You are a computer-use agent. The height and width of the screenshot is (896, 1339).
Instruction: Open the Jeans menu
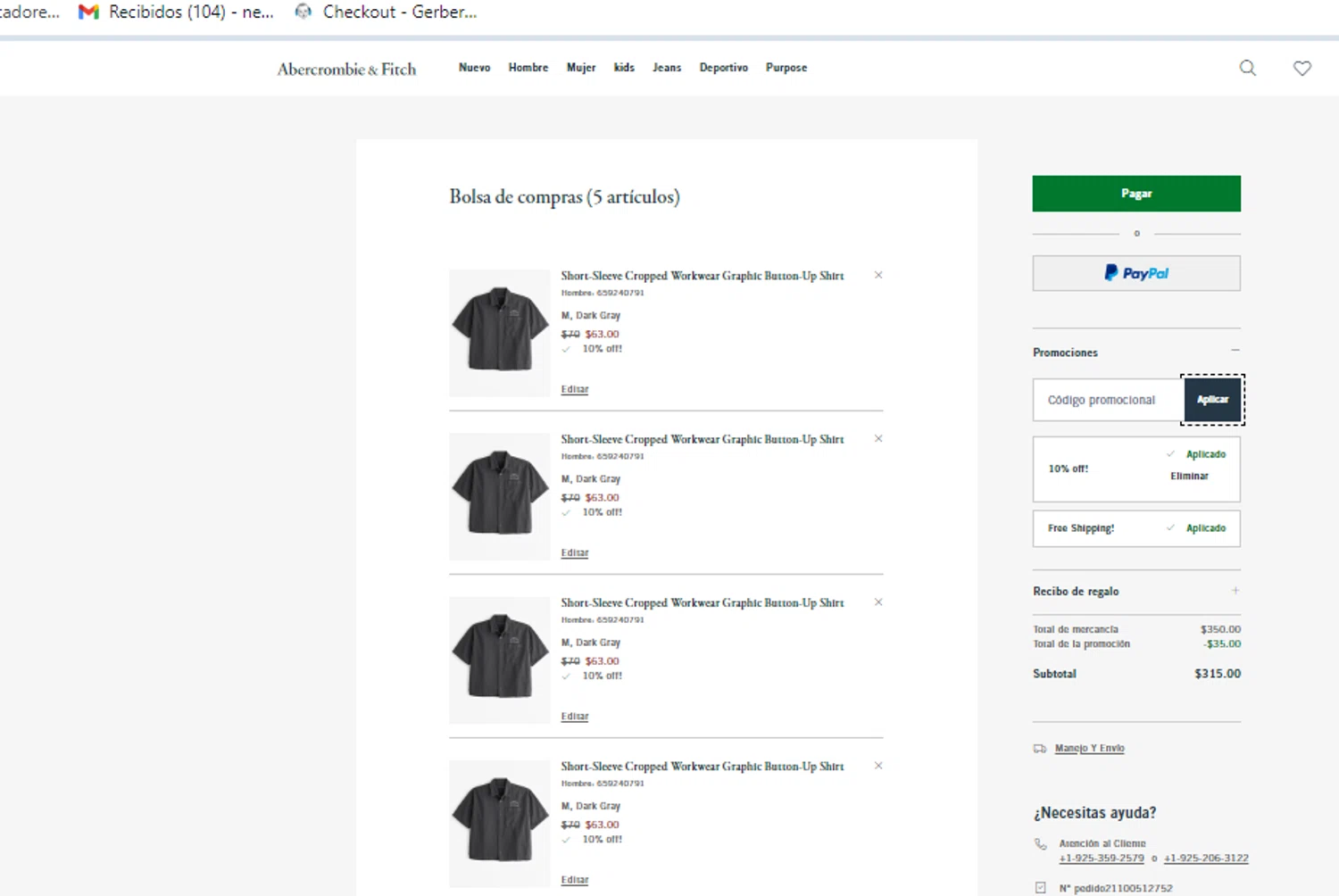click(667, 68)
